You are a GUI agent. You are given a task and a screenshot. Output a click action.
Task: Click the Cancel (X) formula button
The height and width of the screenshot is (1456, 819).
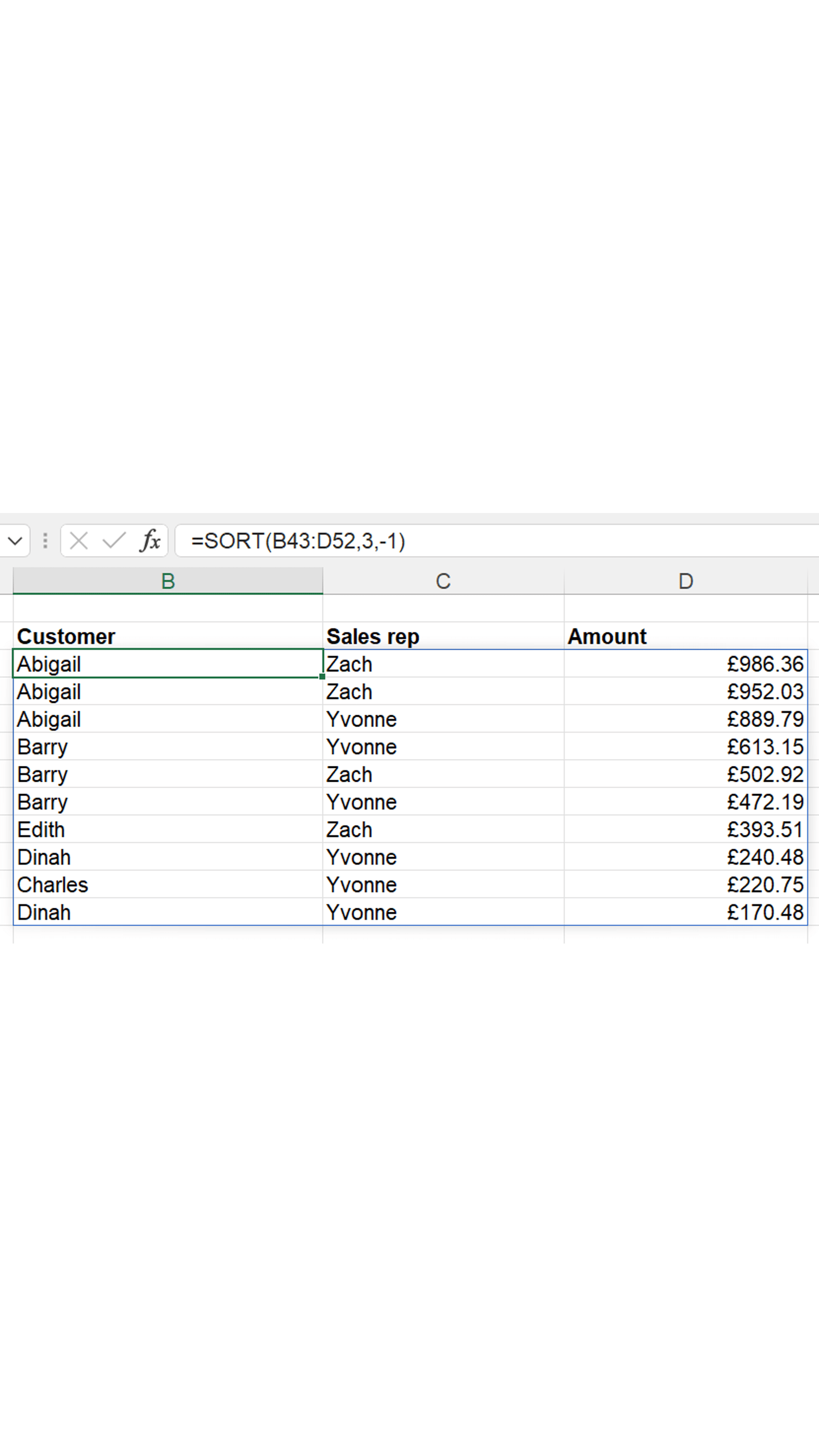[78, 541]
